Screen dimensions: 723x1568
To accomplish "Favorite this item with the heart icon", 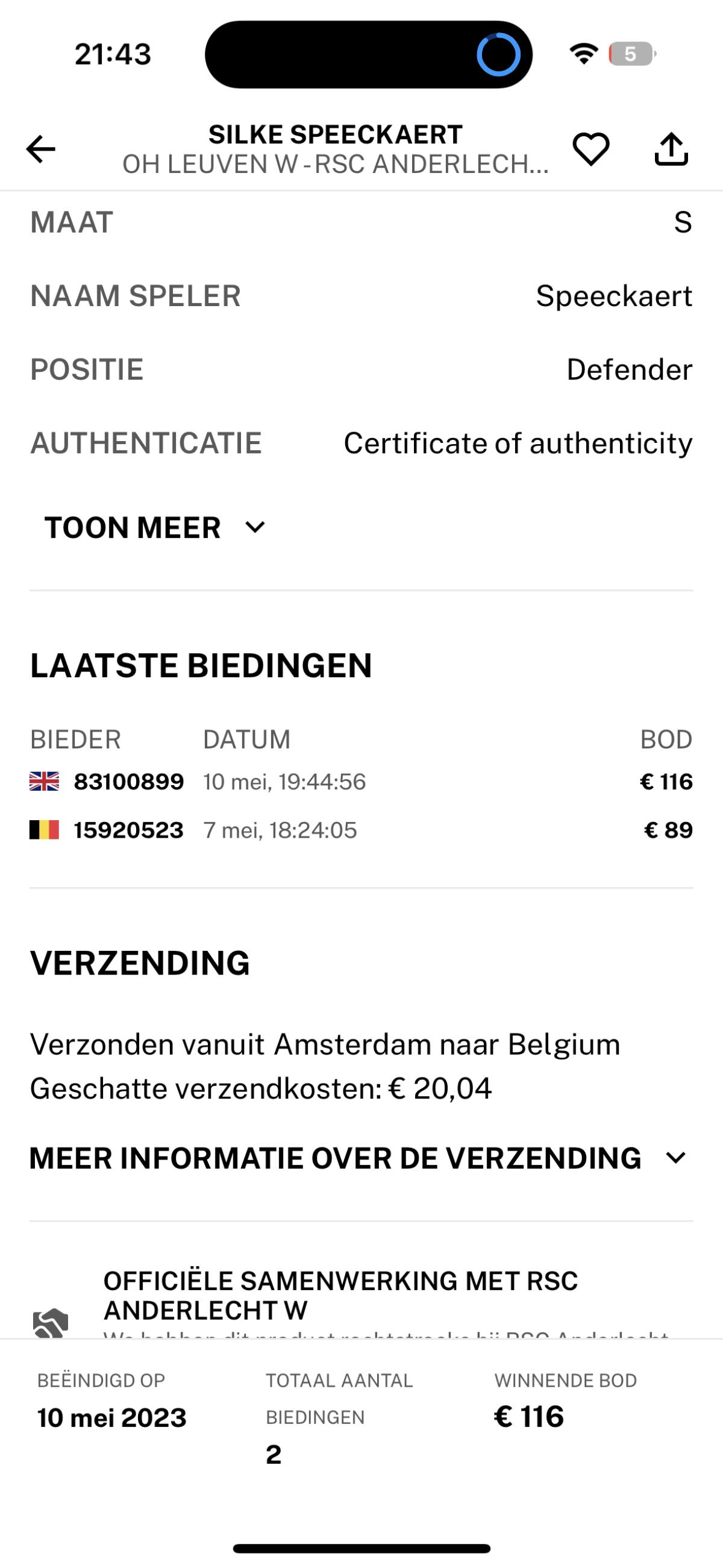I will (590, 149).
